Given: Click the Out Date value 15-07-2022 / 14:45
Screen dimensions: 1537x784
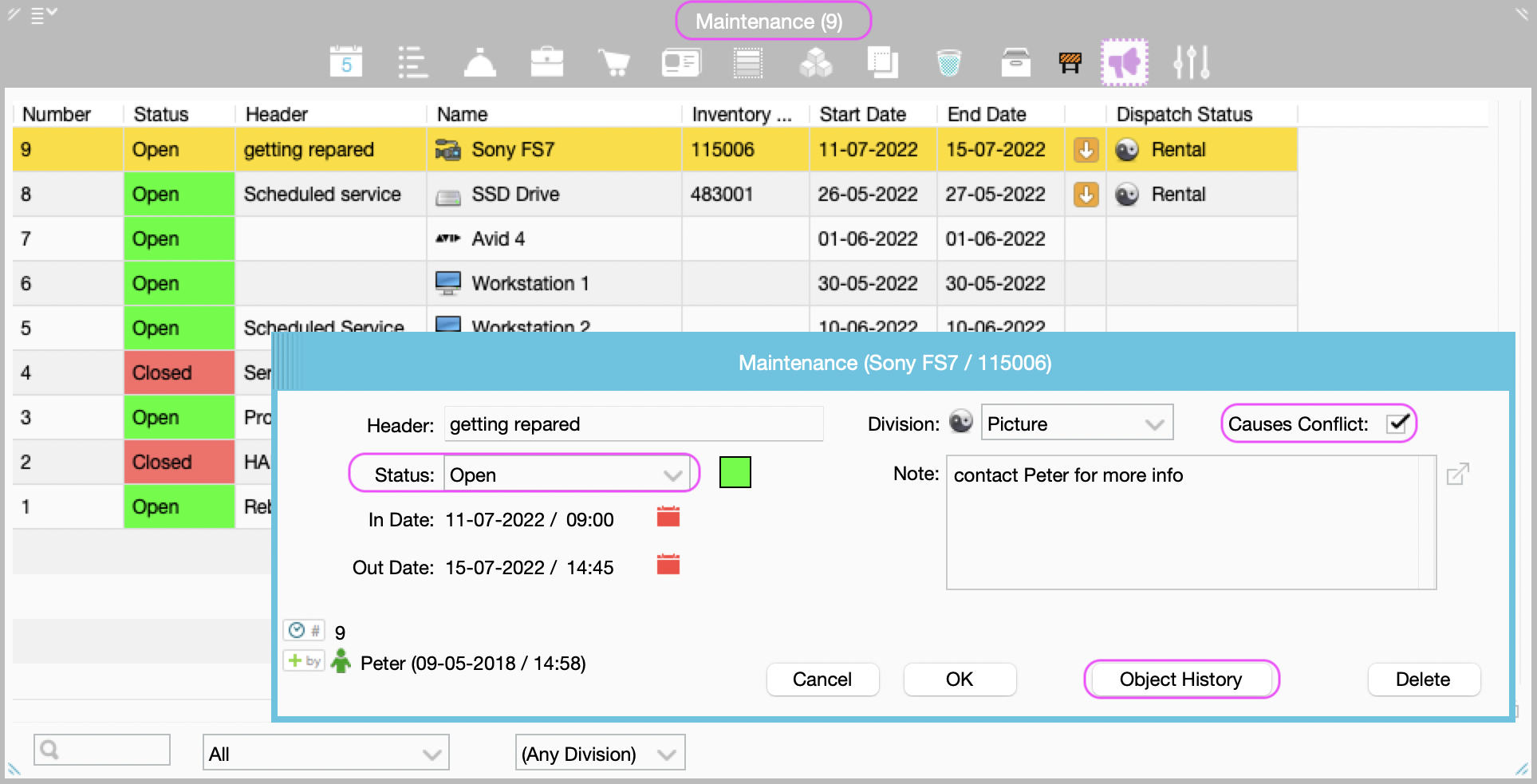Looking at the screenshot, I should 530,568.
